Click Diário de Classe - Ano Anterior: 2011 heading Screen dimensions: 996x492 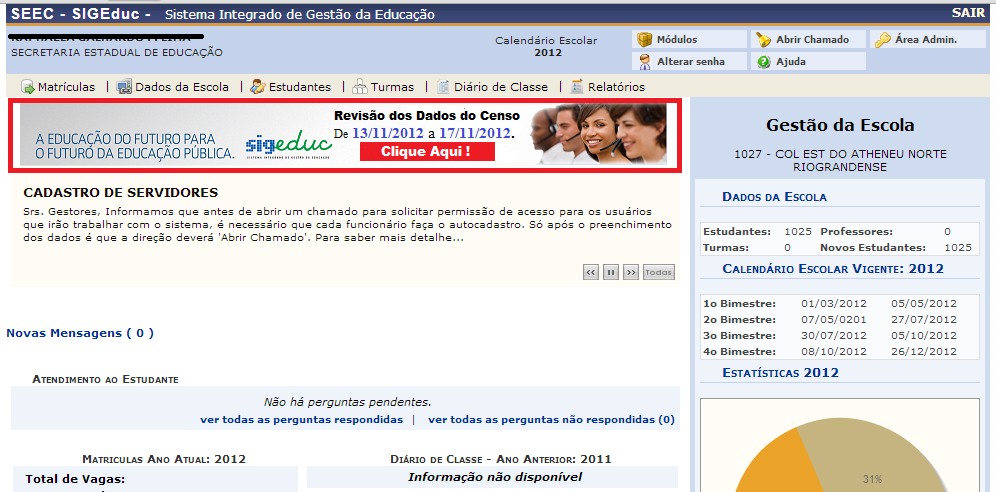pos(501,459)
